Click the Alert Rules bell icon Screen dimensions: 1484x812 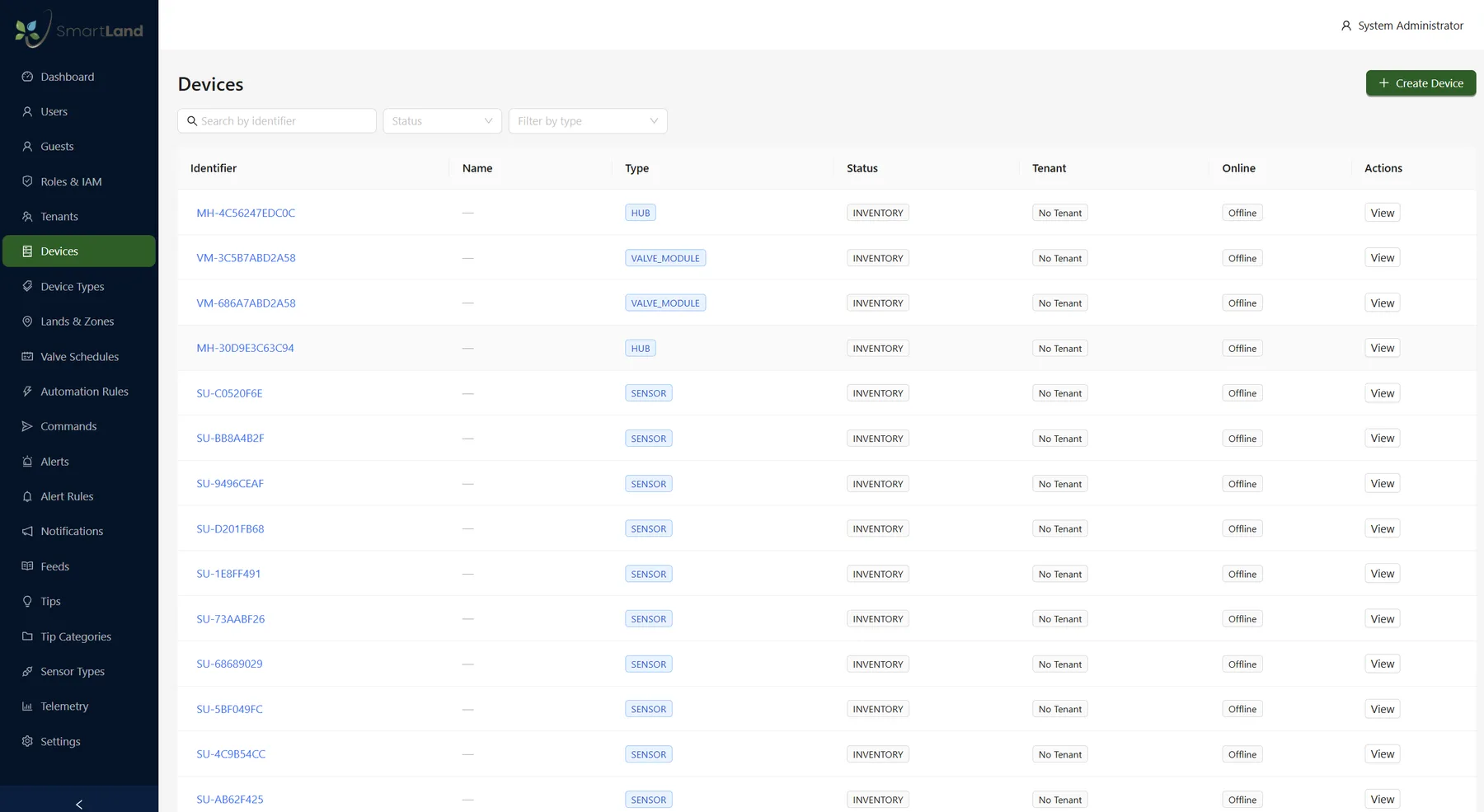pyautogui.click(x=27, y=496)
